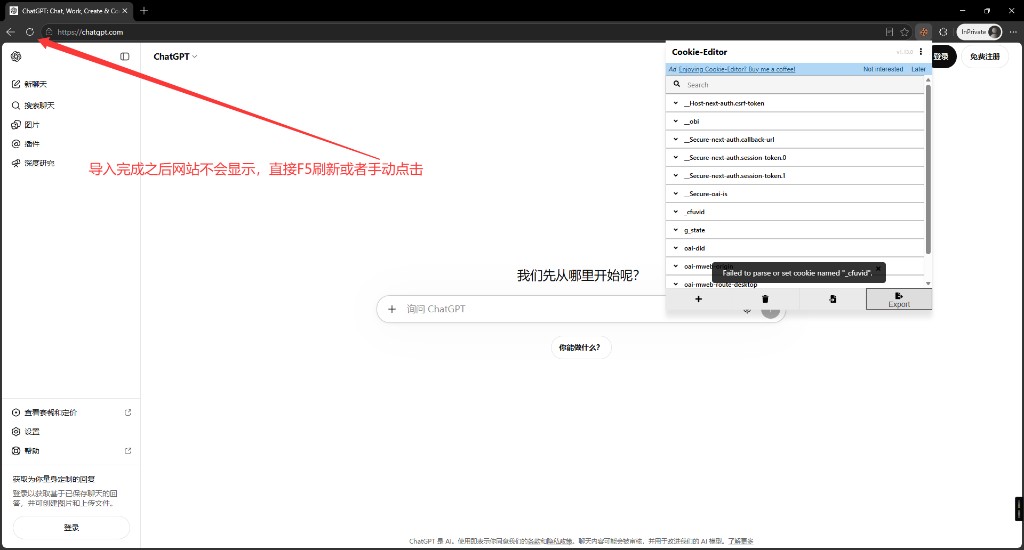Expand the oai-did cookie row
1024x550 pixels.
(x=795, y=248)
